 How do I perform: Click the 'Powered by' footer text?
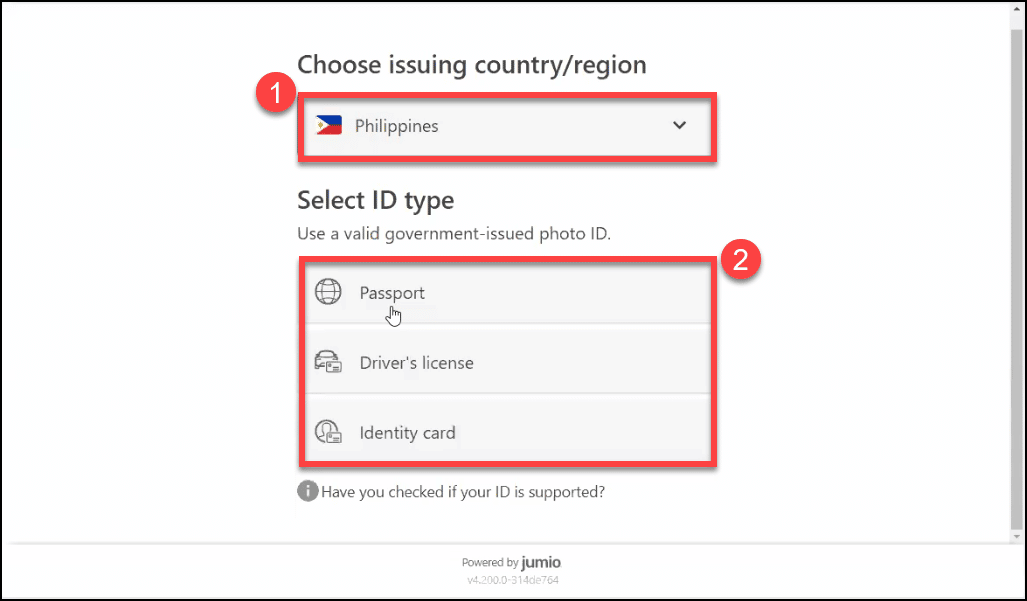(x=490, y=563)
